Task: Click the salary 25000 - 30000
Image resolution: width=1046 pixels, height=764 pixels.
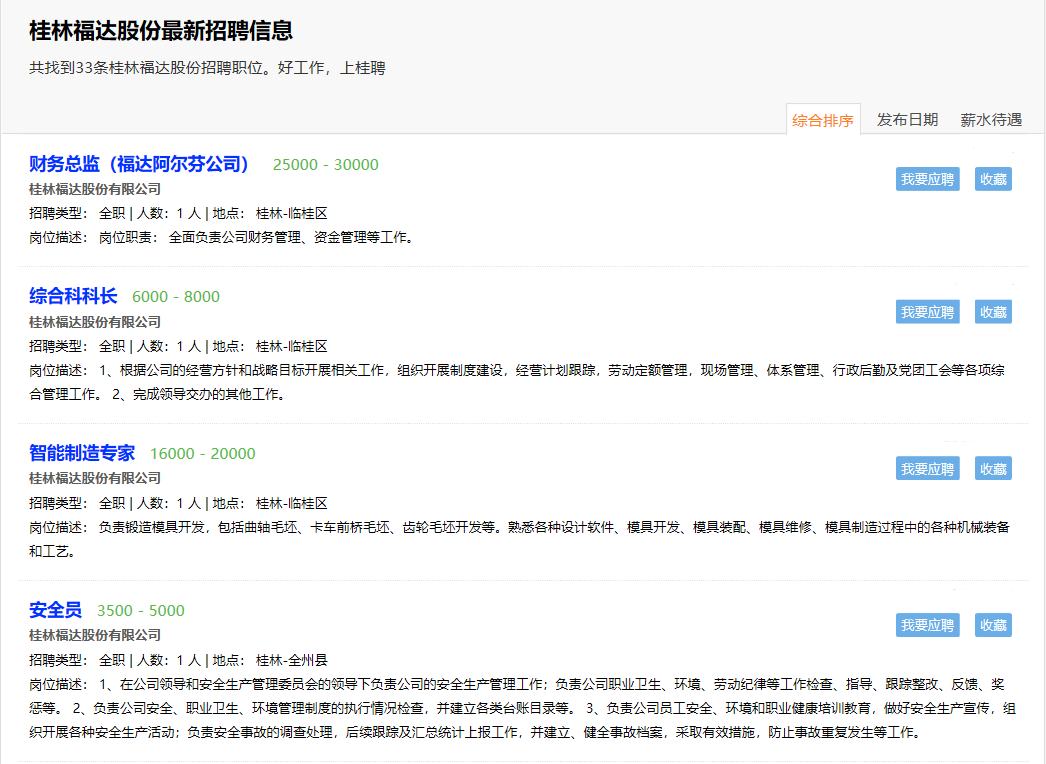Action: (326, 165)
